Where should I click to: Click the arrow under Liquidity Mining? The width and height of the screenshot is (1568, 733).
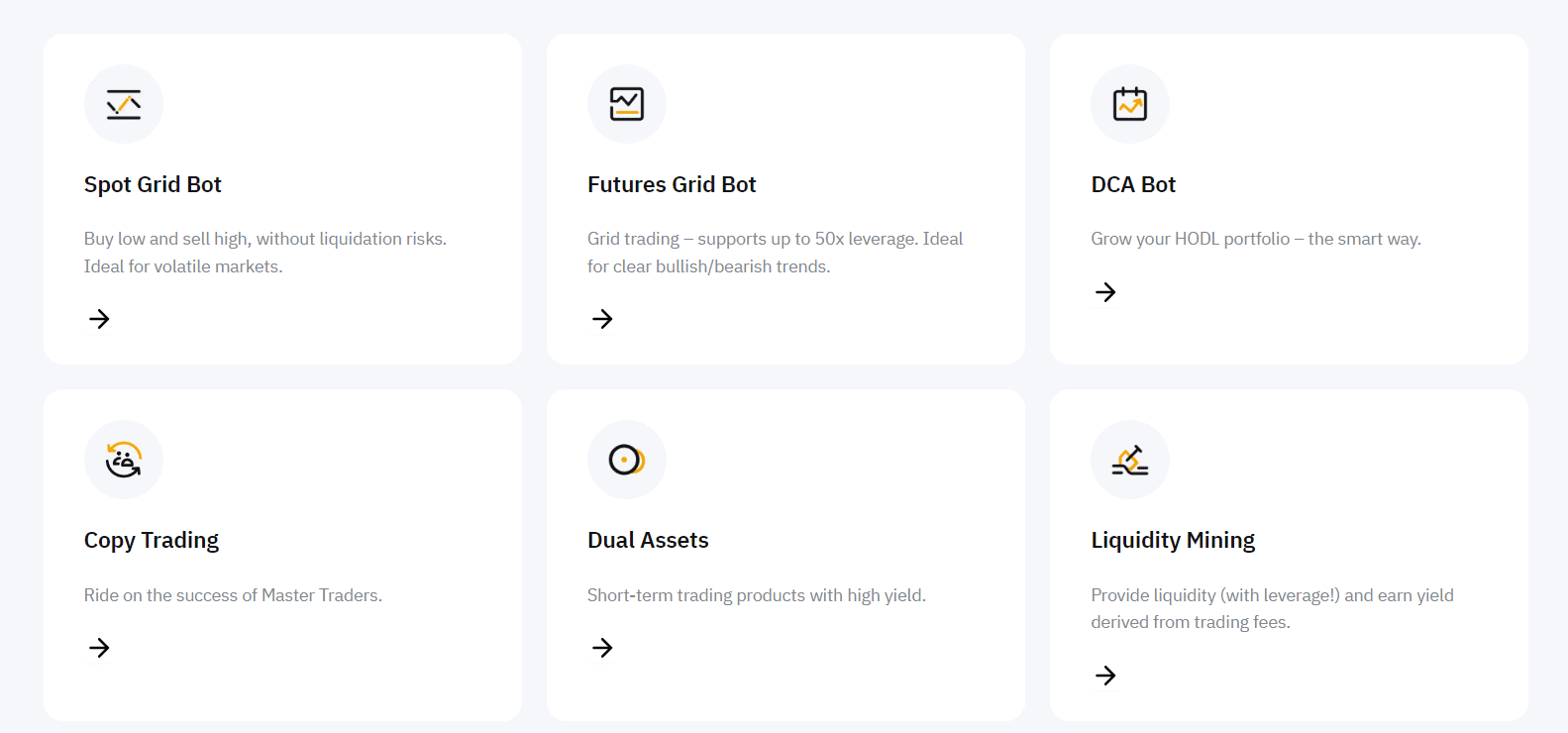1105,676
